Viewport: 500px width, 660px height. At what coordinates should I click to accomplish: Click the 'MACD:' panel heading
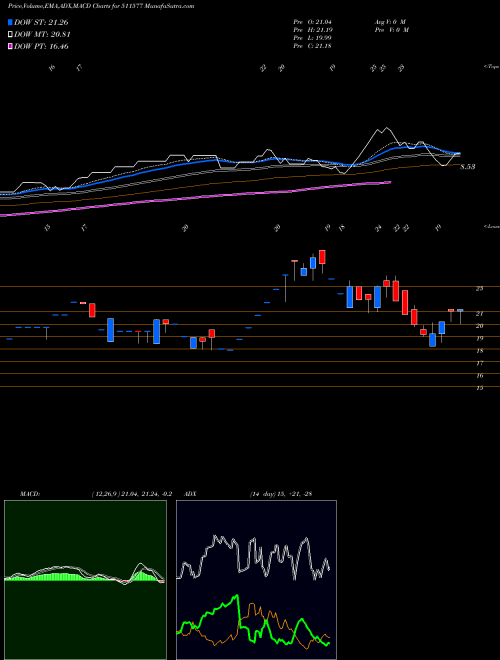point(29,494)
